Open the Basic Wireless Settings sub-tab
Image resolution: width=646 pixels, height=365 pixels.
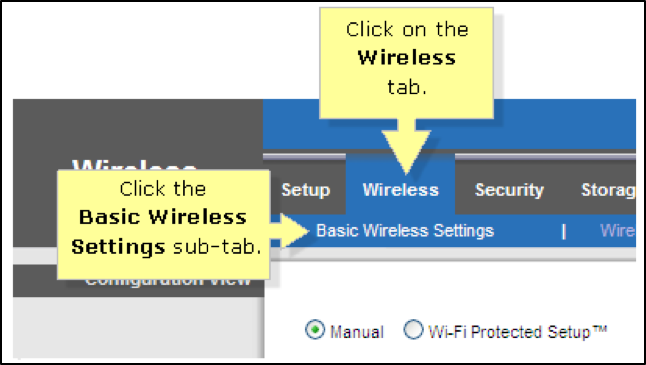[x=405, y=231]
